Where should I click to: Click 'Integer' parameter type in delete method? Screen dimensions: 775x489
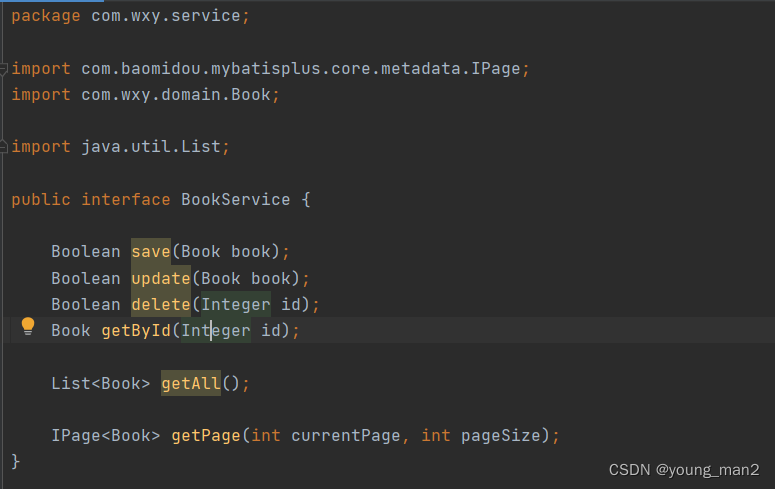coord(236,305)
